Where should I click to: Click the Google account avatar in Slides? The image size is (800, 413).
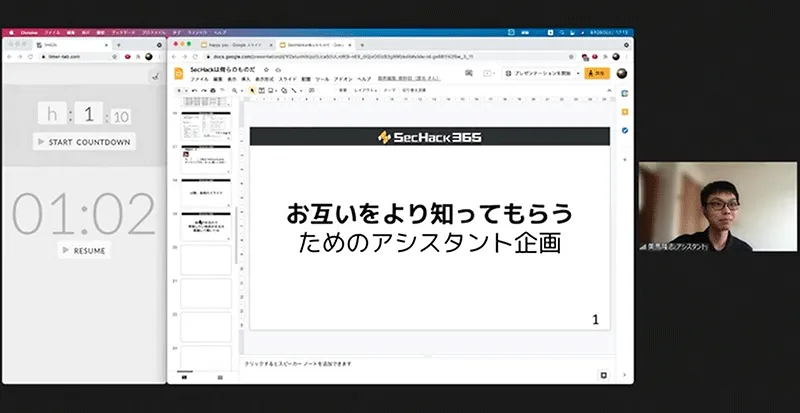(621, 74)
